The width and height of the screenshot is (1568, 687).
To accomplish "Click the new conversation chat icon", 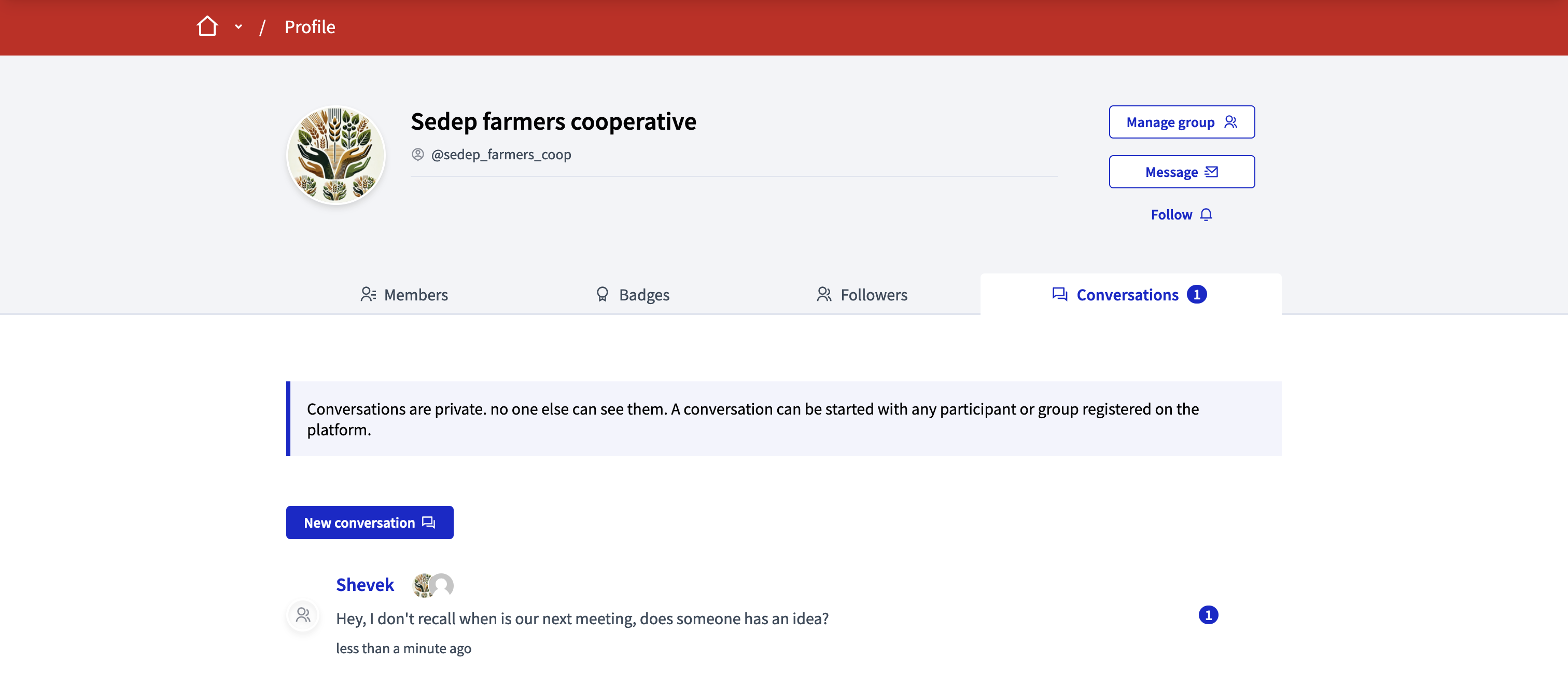I will click(429, 522).
